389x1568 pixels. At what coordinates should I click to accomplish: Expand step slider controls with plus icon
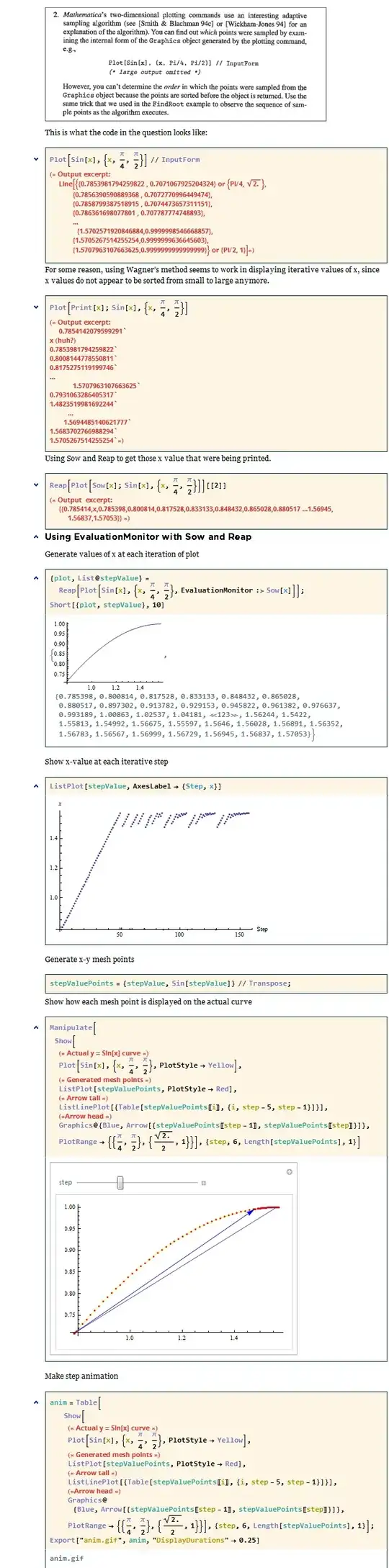tap(204, 1183)
